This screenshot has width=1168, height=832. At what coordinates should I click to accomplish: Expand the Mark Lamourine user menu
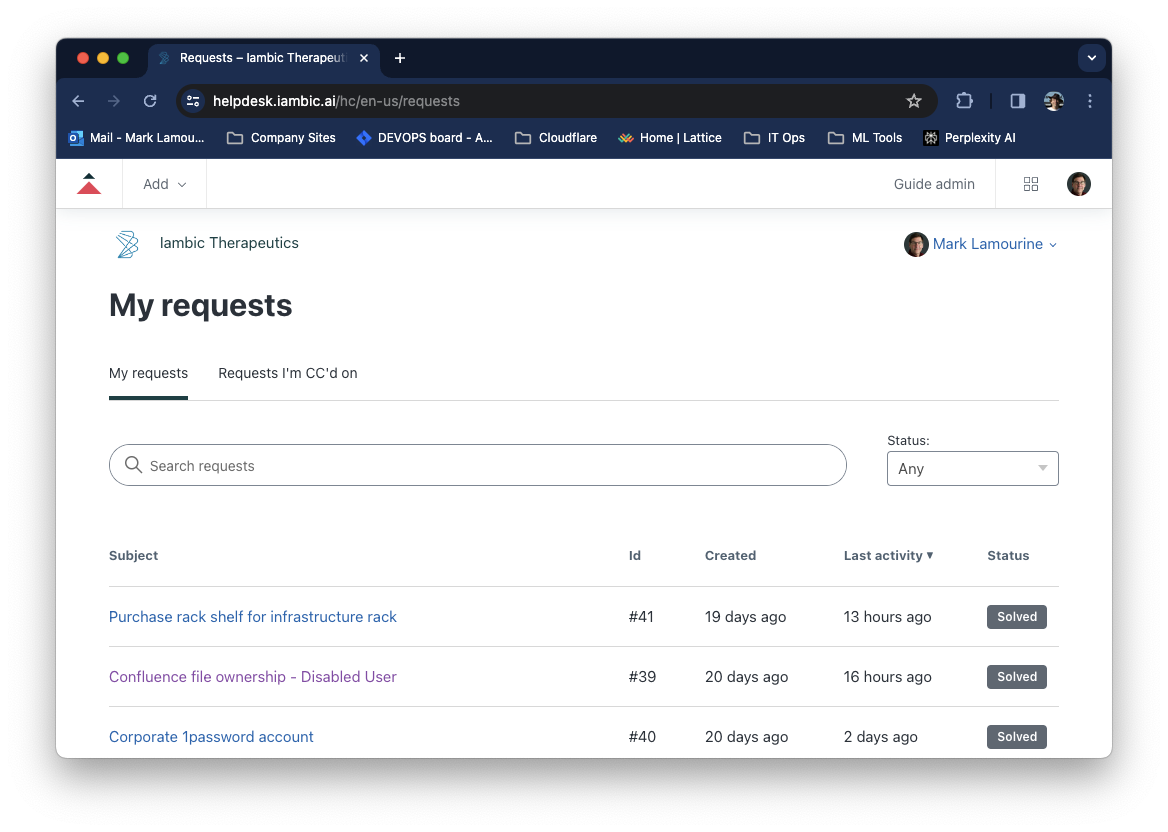[986, 244]
